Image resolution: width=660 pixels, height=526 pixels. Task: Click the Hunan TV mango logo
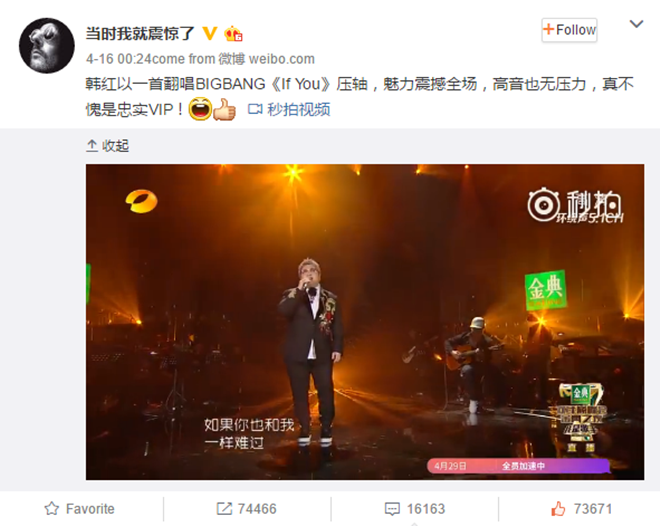click(x=141, y=201)
